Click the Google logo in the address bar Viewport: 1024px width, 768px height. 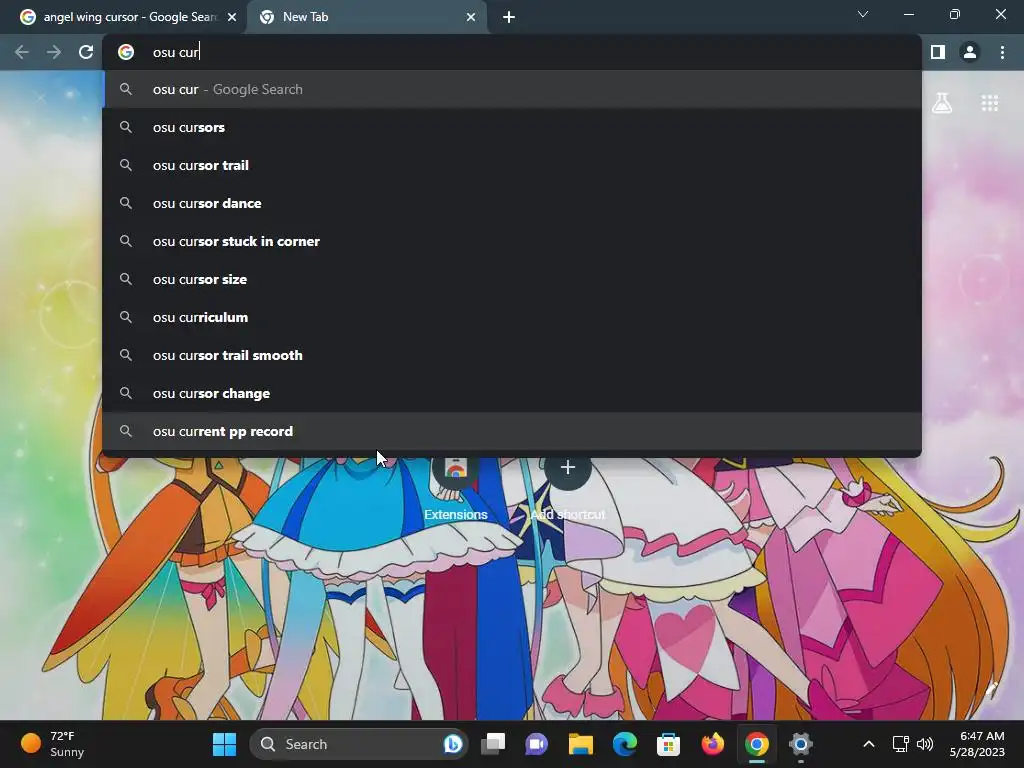(x=126, y=52)
